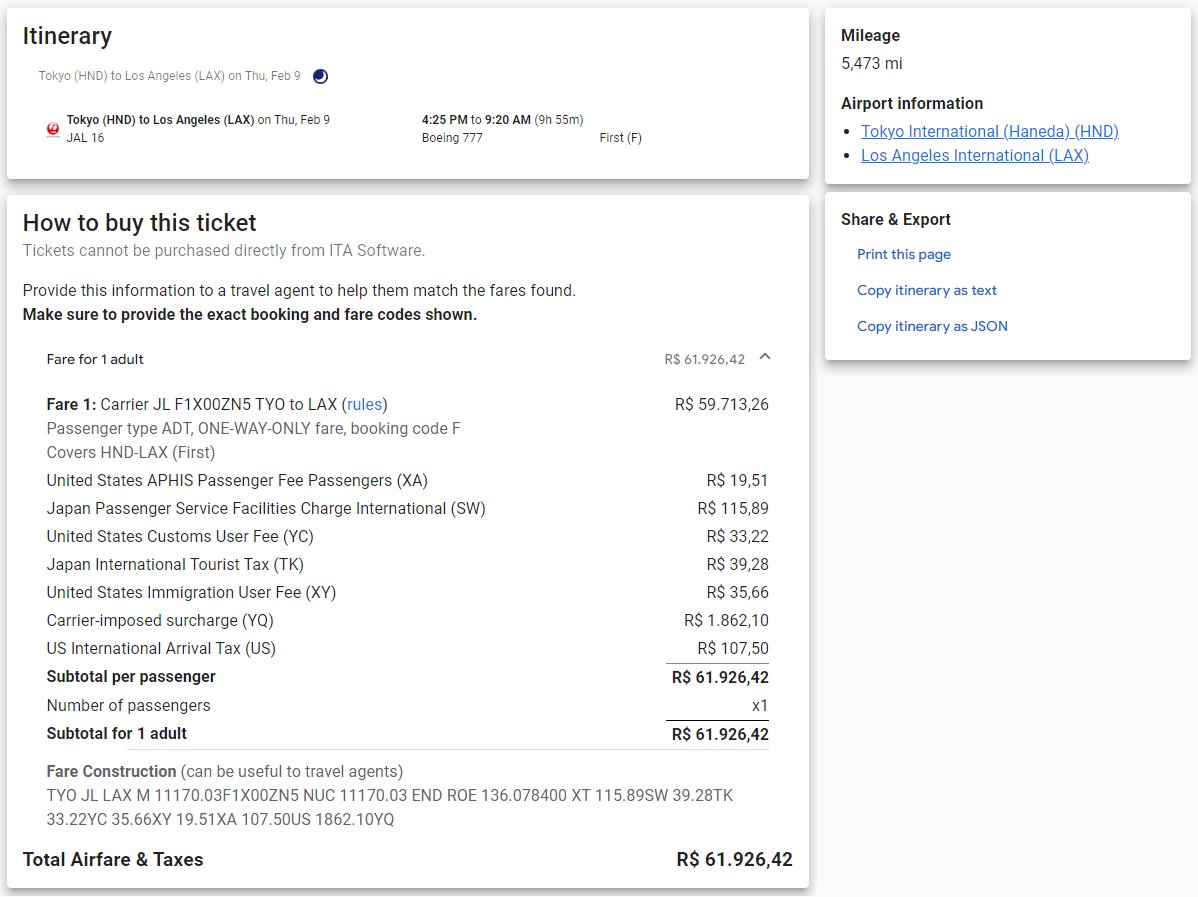Screen dimensions: 1198x897
Task: Open the fare rules link
Action: tap(364, 404)
